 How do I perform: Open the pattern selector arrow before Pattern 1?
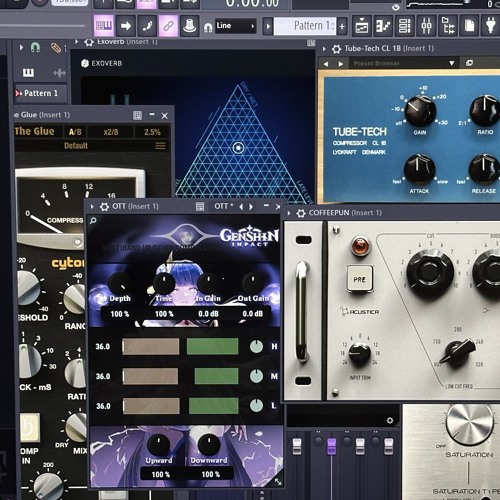(268, 26)
